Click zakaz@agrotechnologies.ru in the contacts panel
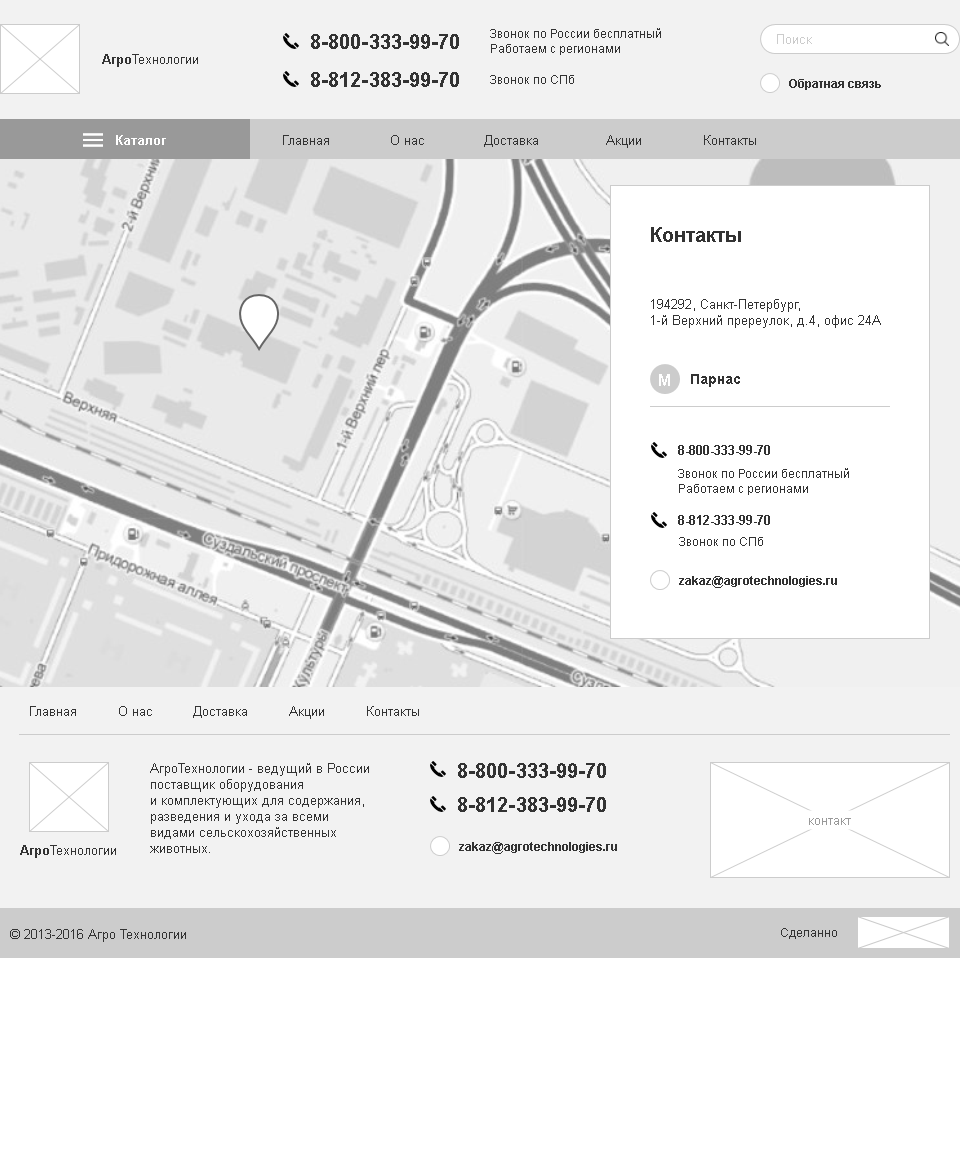This screenshot has width=960, height=1159. [758, 580]
